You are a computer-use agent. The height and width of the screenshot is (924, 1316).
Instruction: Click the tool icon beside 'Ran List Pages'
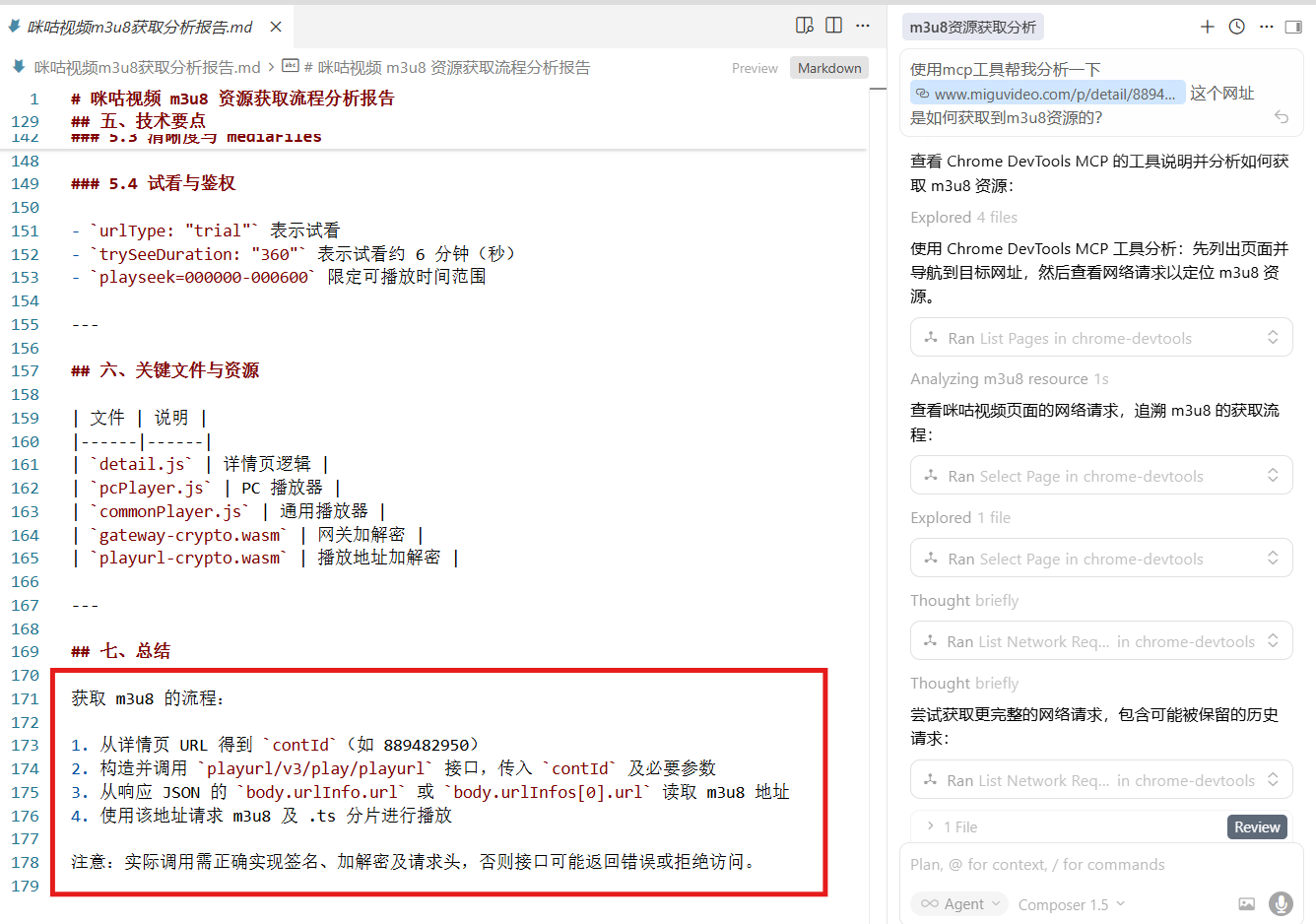coord(931,338)
